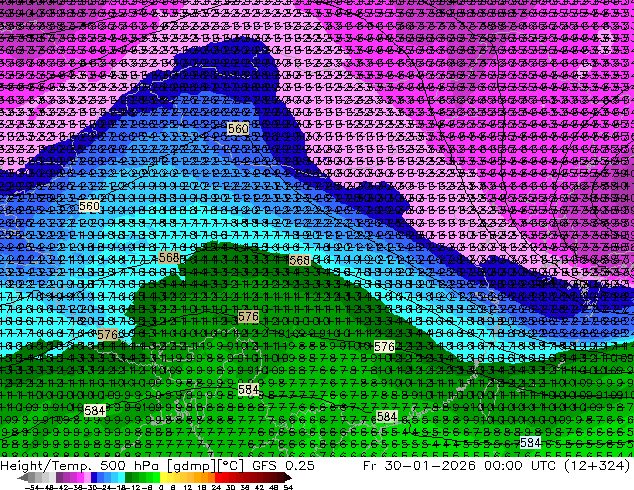Click the '-30' legend value
This screenshot has width=634, height=490.
(x=91, y=487)
